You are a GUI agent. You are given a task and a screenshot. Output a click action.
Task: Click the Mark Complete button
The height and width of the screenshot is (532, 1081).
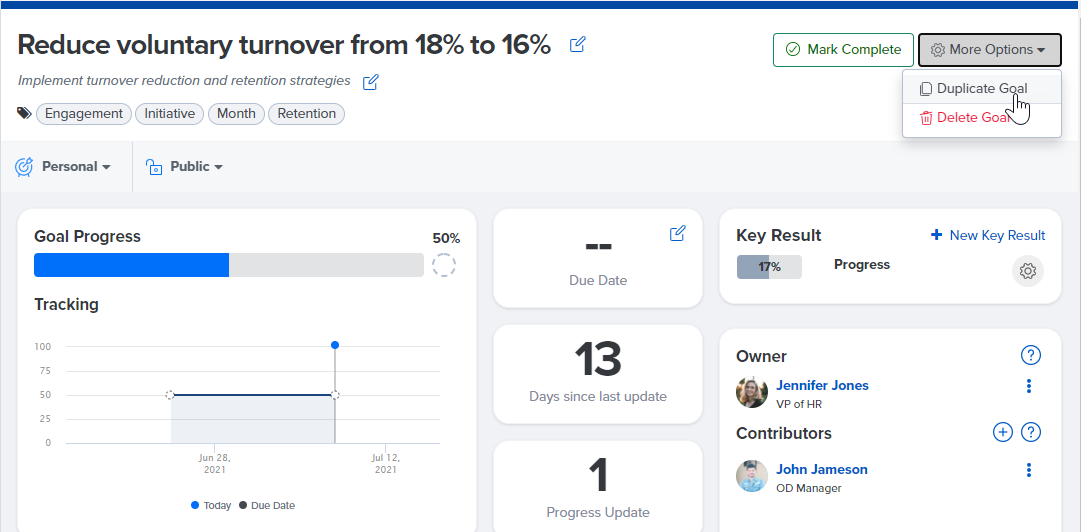[843, 50]
